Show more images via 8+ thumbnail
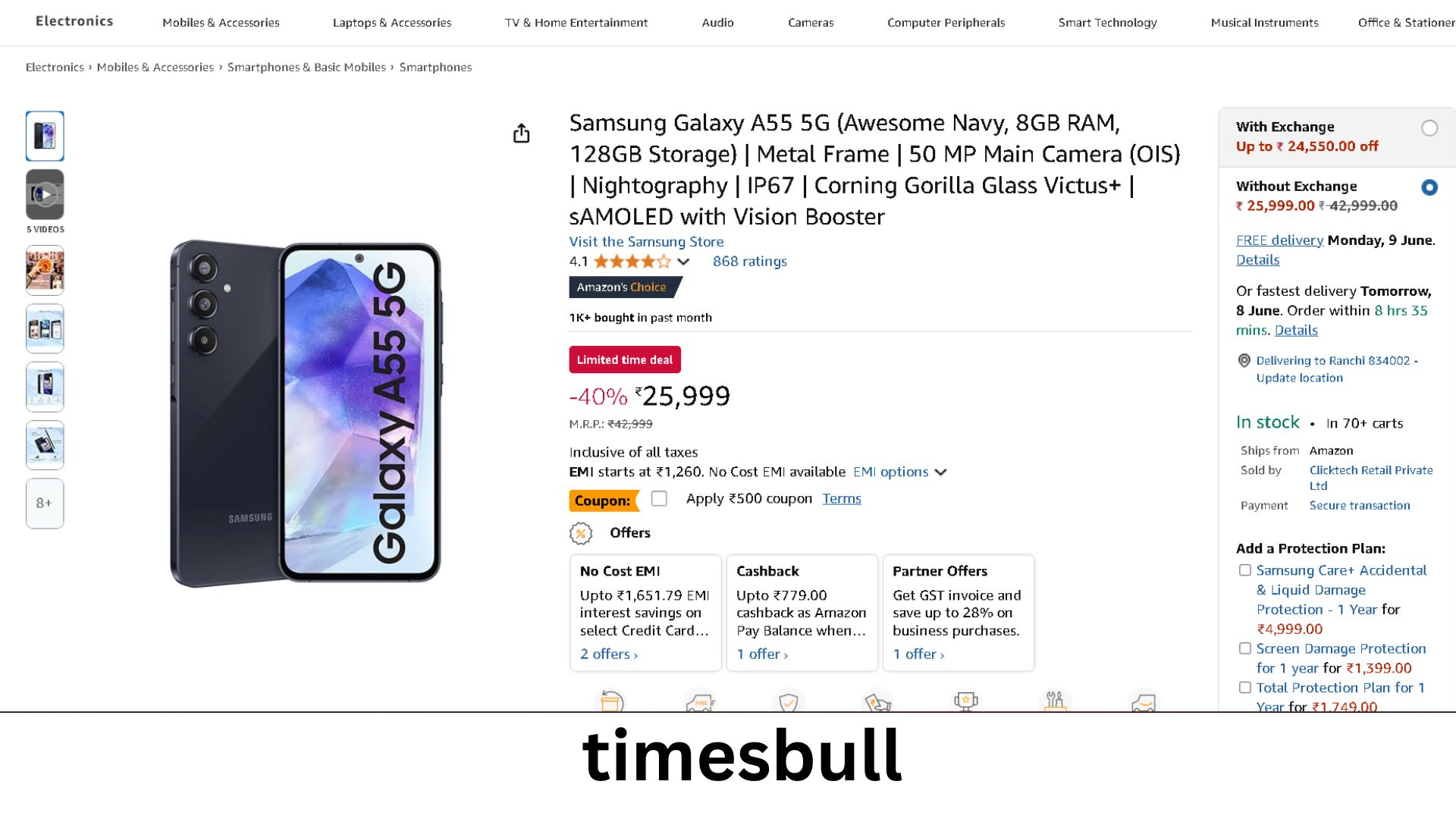This screenshot has width=1456, height=819. pos(45,504)
